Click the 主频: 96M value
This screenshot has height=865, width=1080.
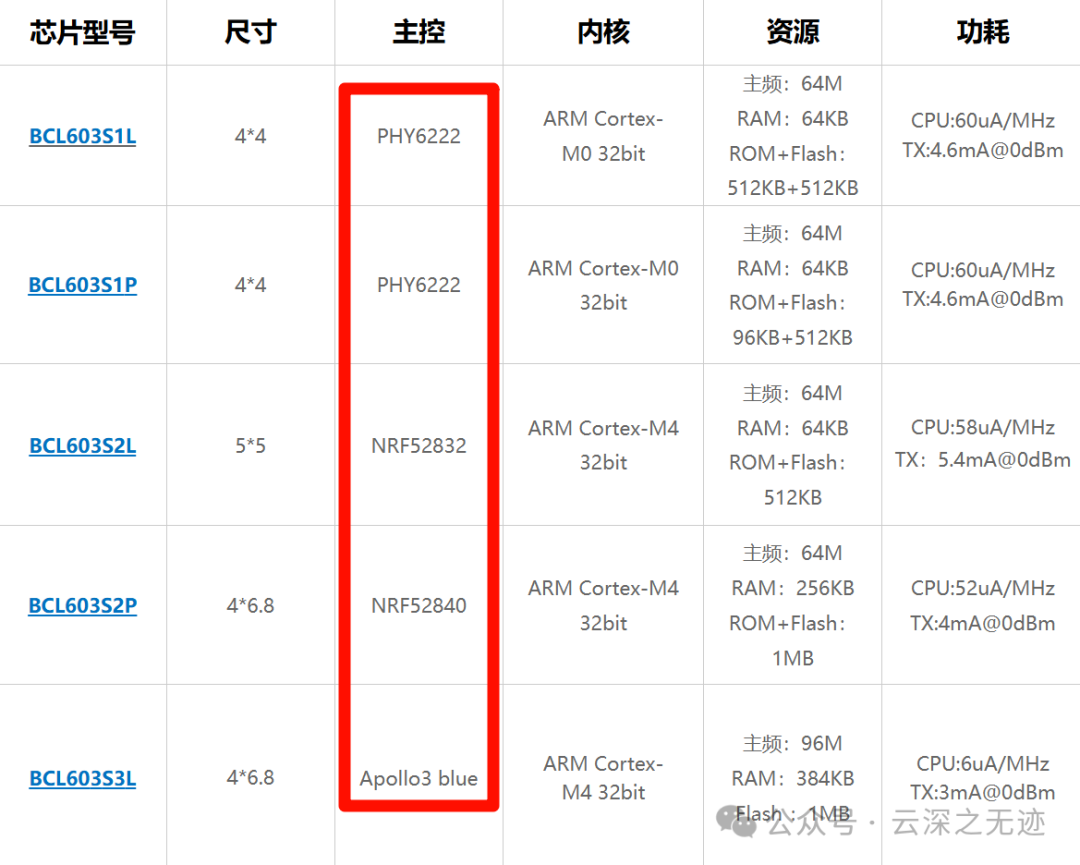(x=793, y=744)
